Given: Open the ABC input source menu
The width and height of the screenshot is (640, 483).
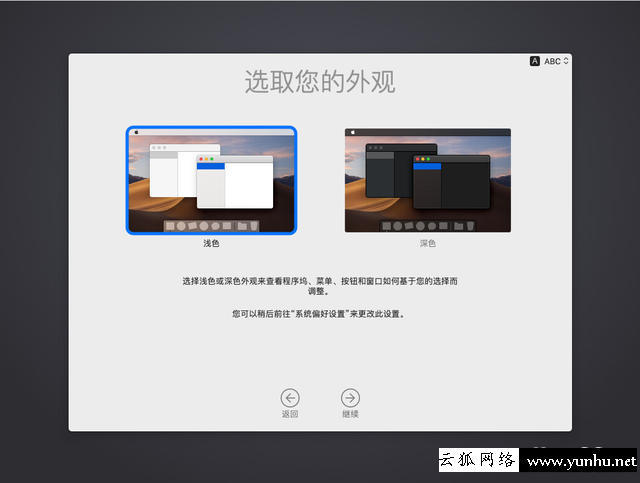Looking at the screenshot, I should pyautogui.click(x=556, y=61).
